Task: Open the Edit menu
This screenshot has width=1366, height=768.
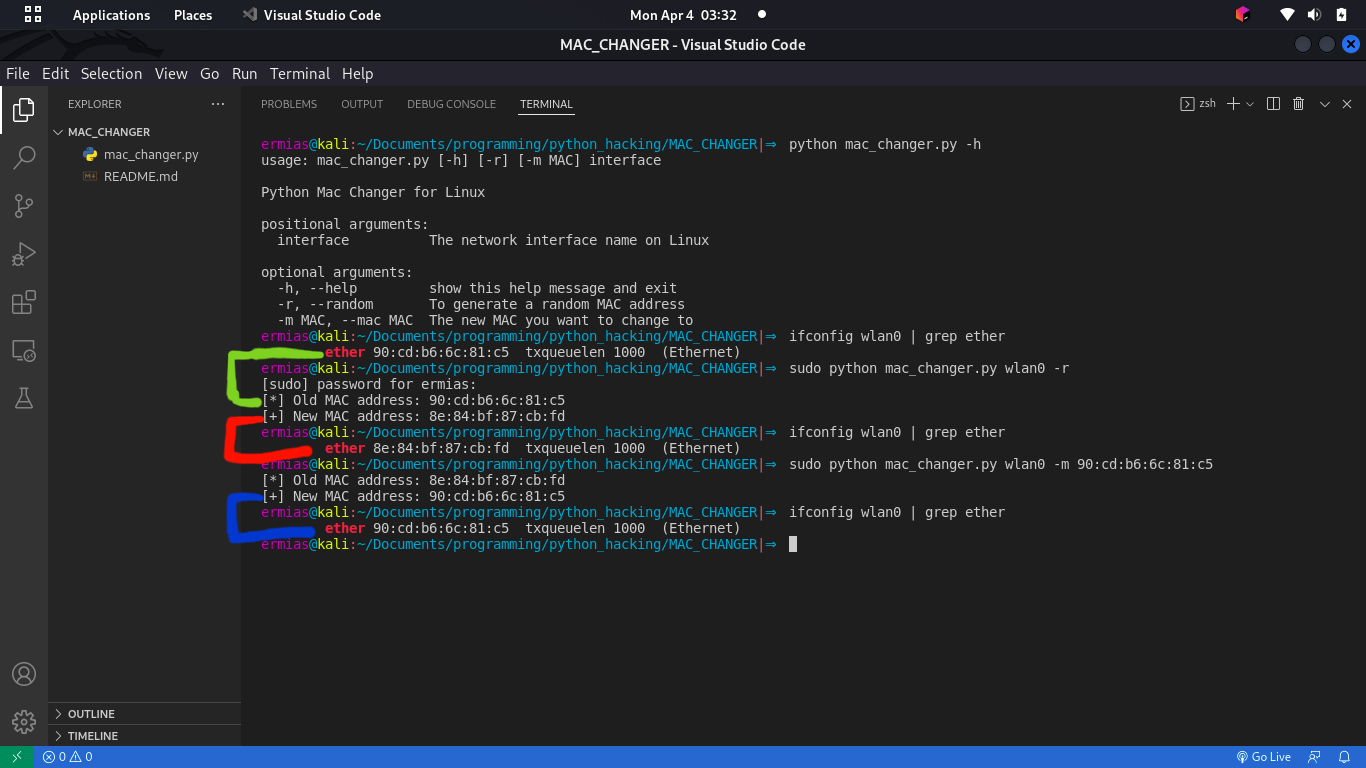Action: click(x=55, y=74)
